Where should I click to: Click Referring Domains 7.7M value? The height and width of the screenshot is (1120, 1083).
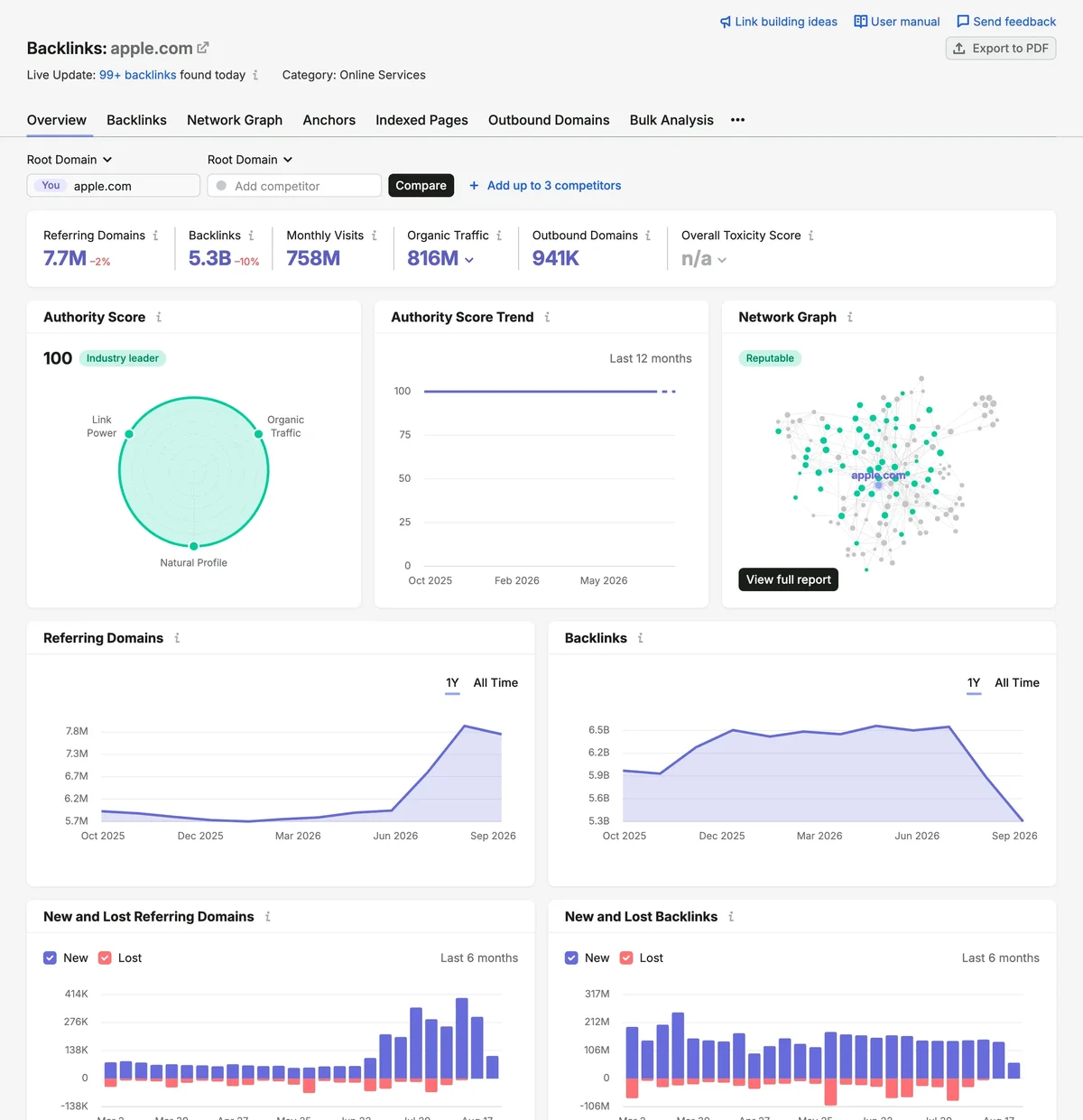[x=65, y=258]
